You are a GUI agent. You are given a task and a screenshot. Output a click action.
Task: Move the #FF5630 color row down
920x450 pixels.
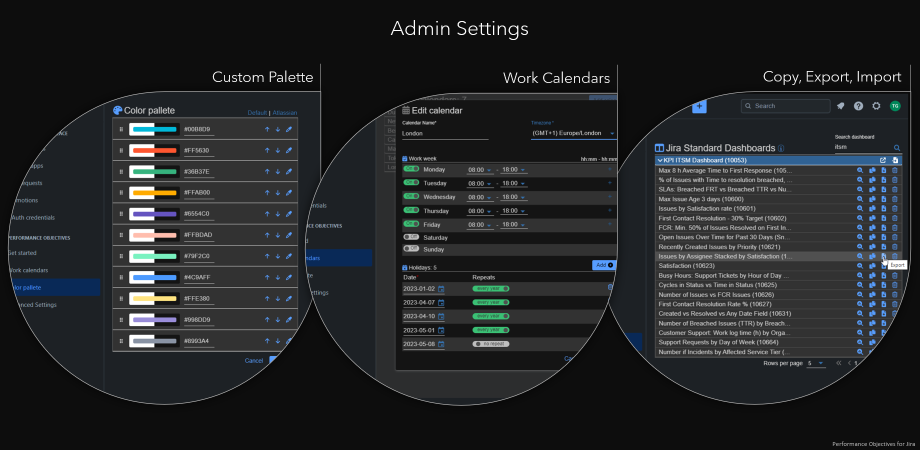coord(278,150)
